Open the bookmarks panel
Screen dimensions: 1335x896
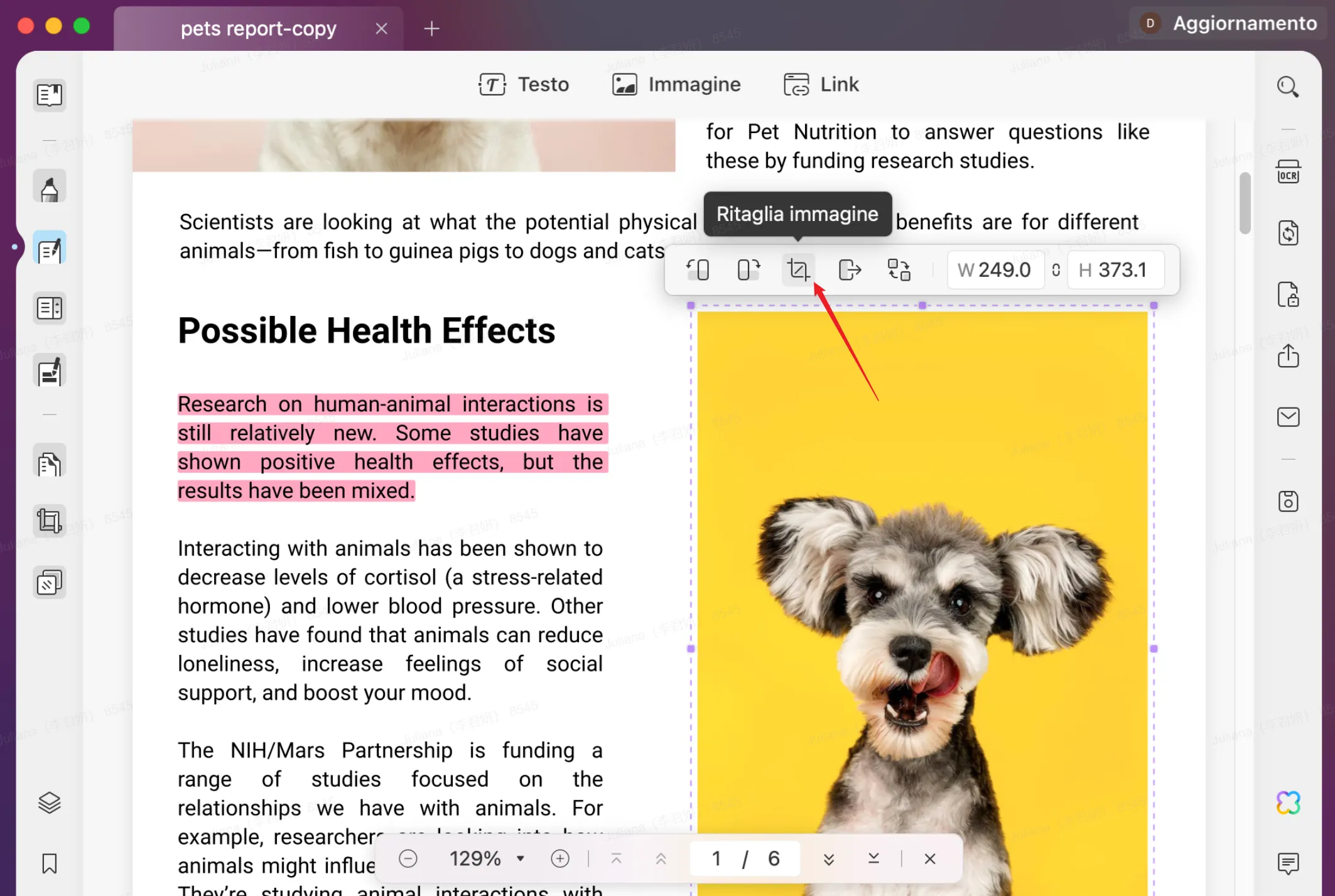pos(49,863)
